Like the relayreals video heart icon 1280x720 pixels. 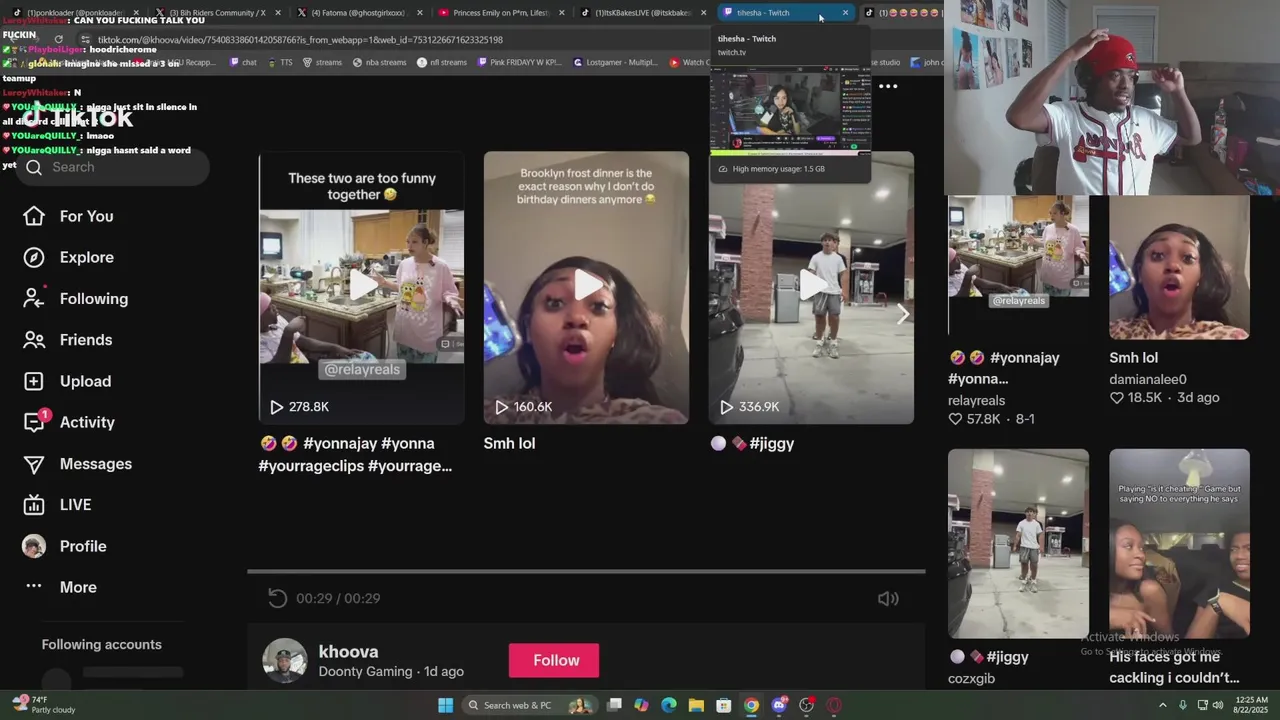pyautogui.click(x=956, y=419)
